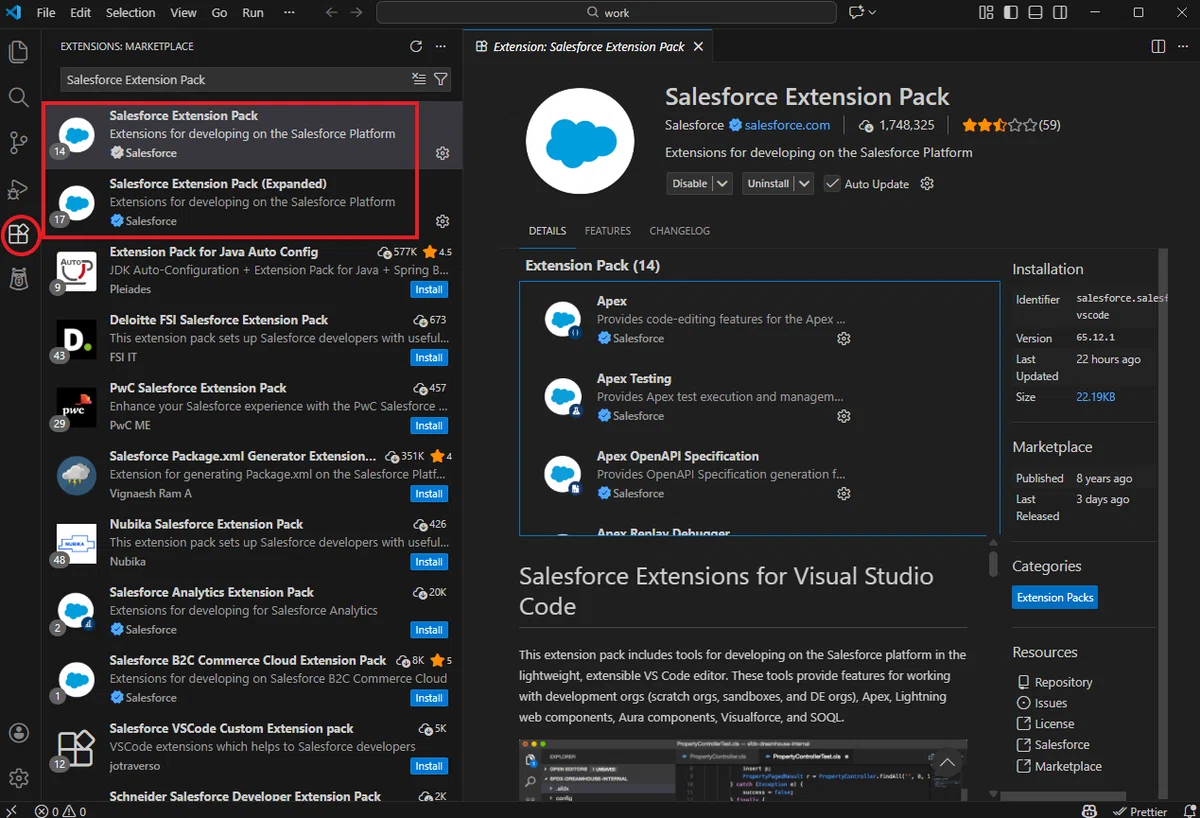Open gear for Salesforce Extension Pack (Expanded)

(443, 221)
